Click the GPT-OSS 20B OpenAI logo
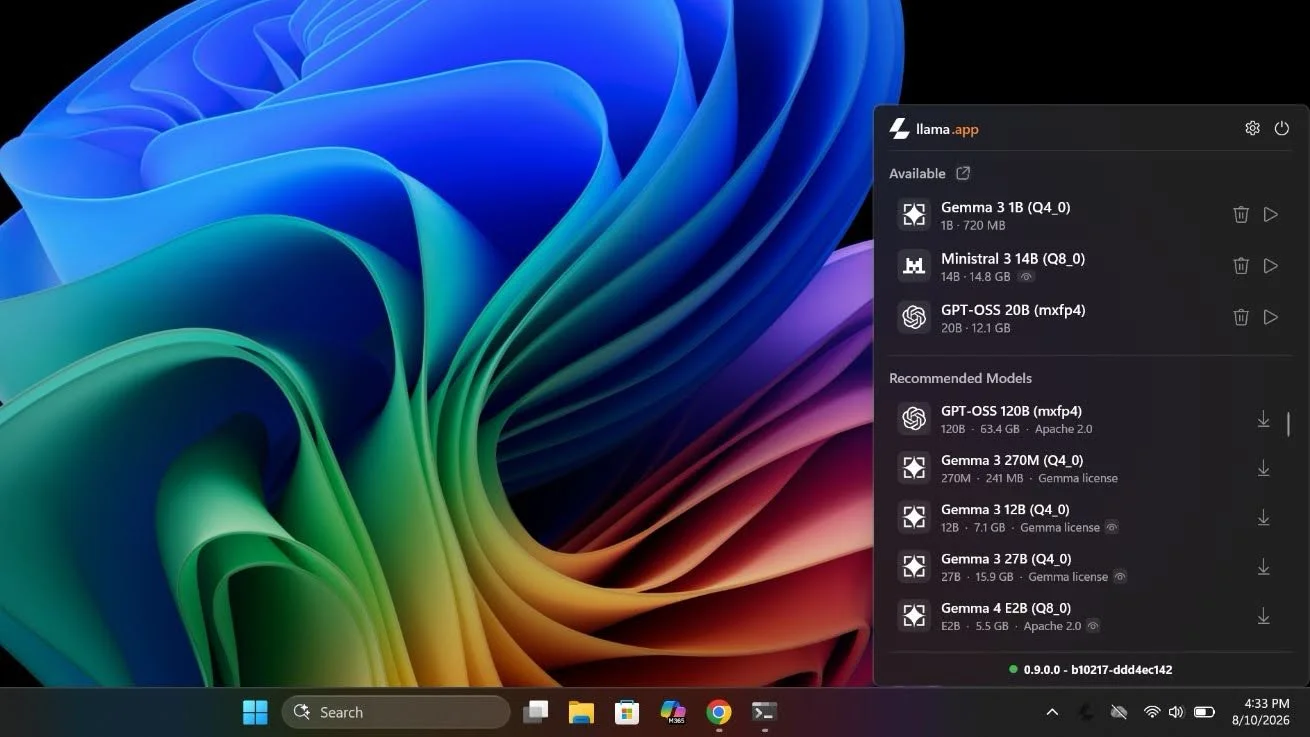This screenshot has width=1310, height=737. [x=913, y=317]
